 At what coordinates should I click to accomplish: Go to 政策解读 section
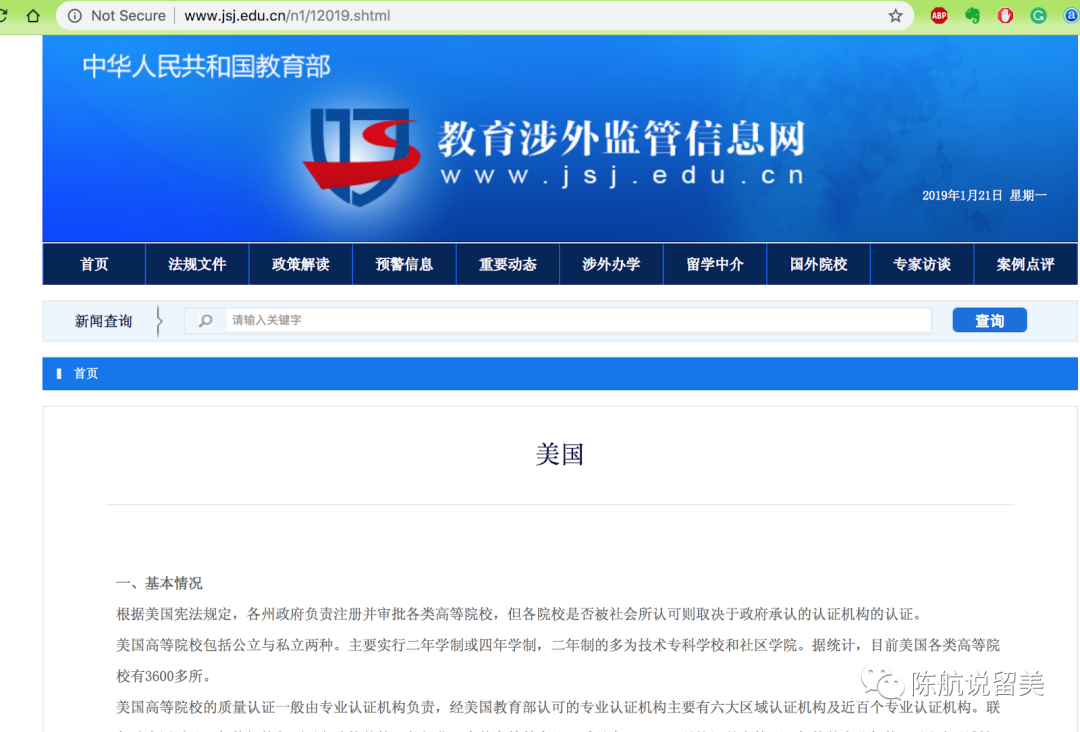(x=301, y=265)
